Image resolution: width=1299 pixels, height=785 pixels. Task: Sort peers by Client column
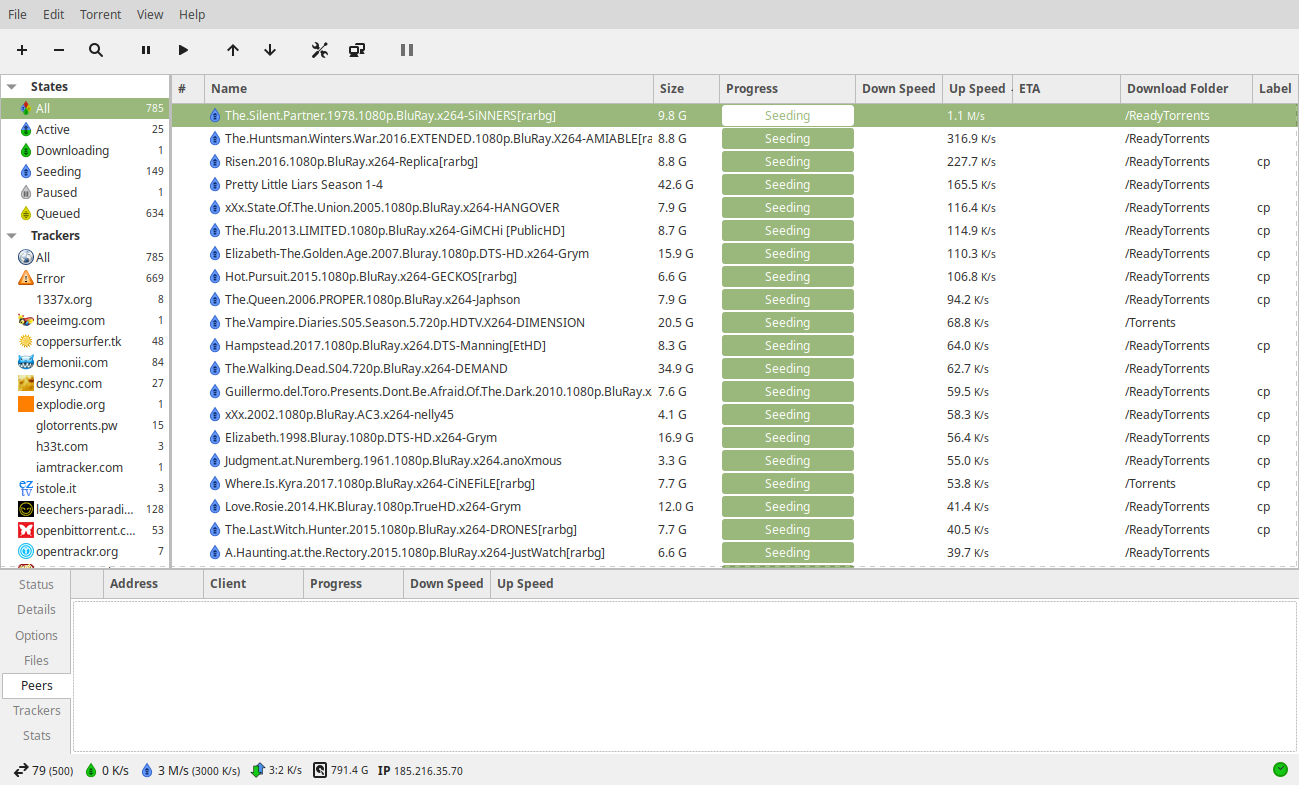tap(253, 584)
